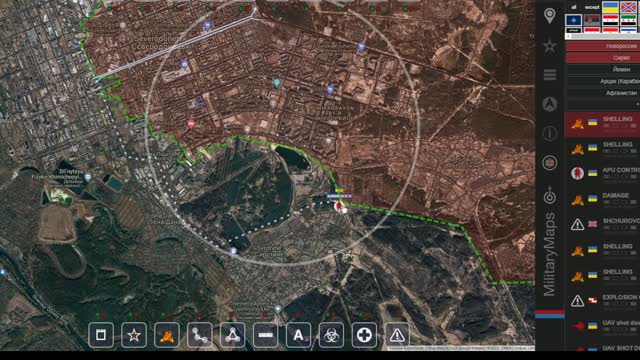Toggle the three-star green Syrian flag filter

pos(629,20)
